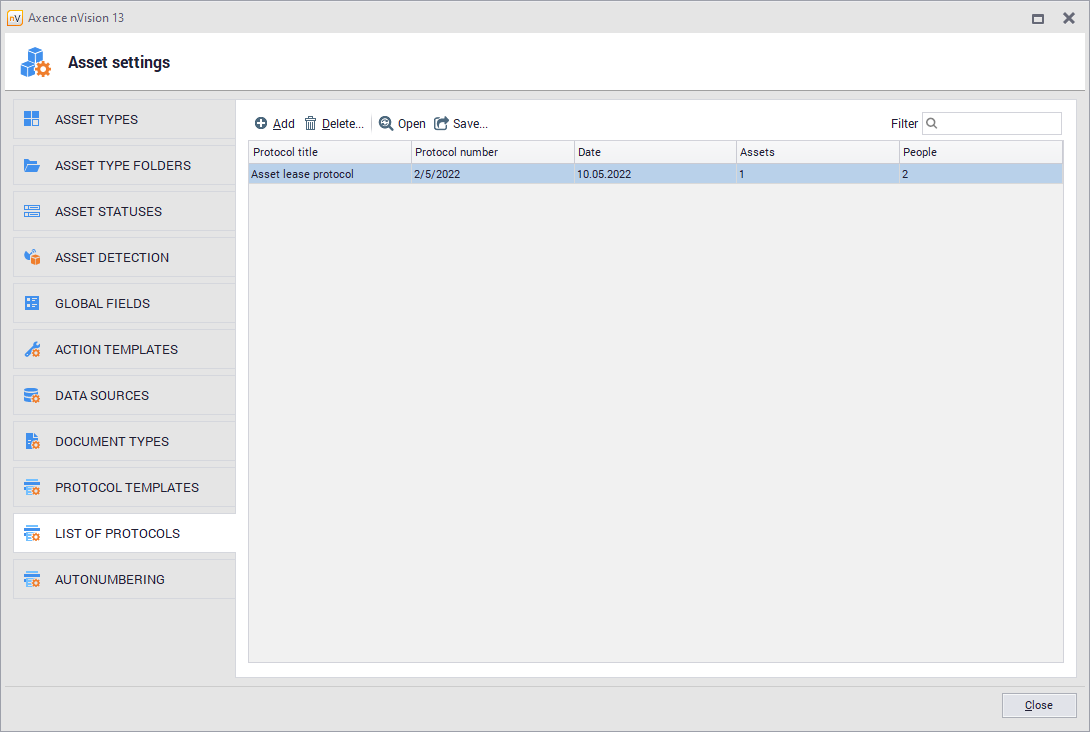The image size is (1090, 732).
Task: Focus the Filter search field
Action: [x=998, y=124]
